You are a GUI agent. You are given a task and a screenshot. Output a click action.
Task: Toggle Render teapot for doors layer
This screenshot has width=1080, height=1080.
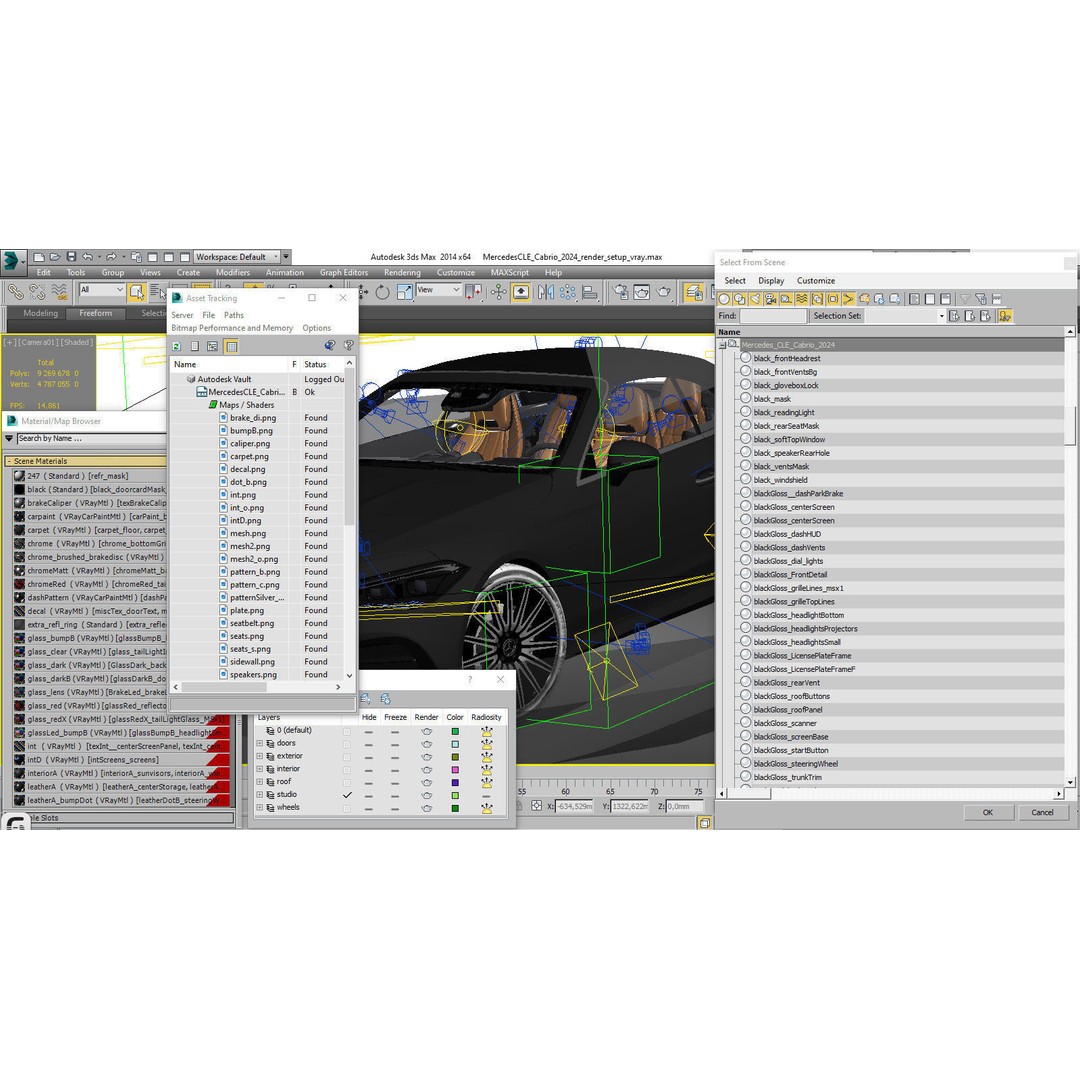pyautogui.click(x=426, y=744)
